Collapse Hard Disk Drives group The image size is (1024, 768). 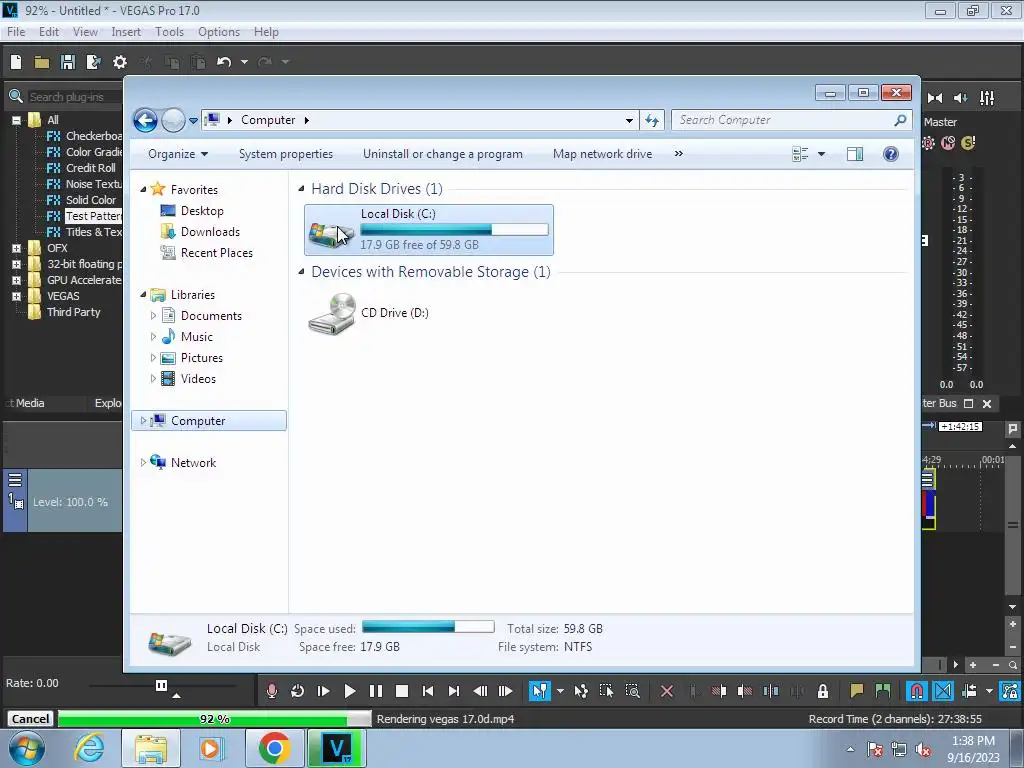(x=302, y=189)
